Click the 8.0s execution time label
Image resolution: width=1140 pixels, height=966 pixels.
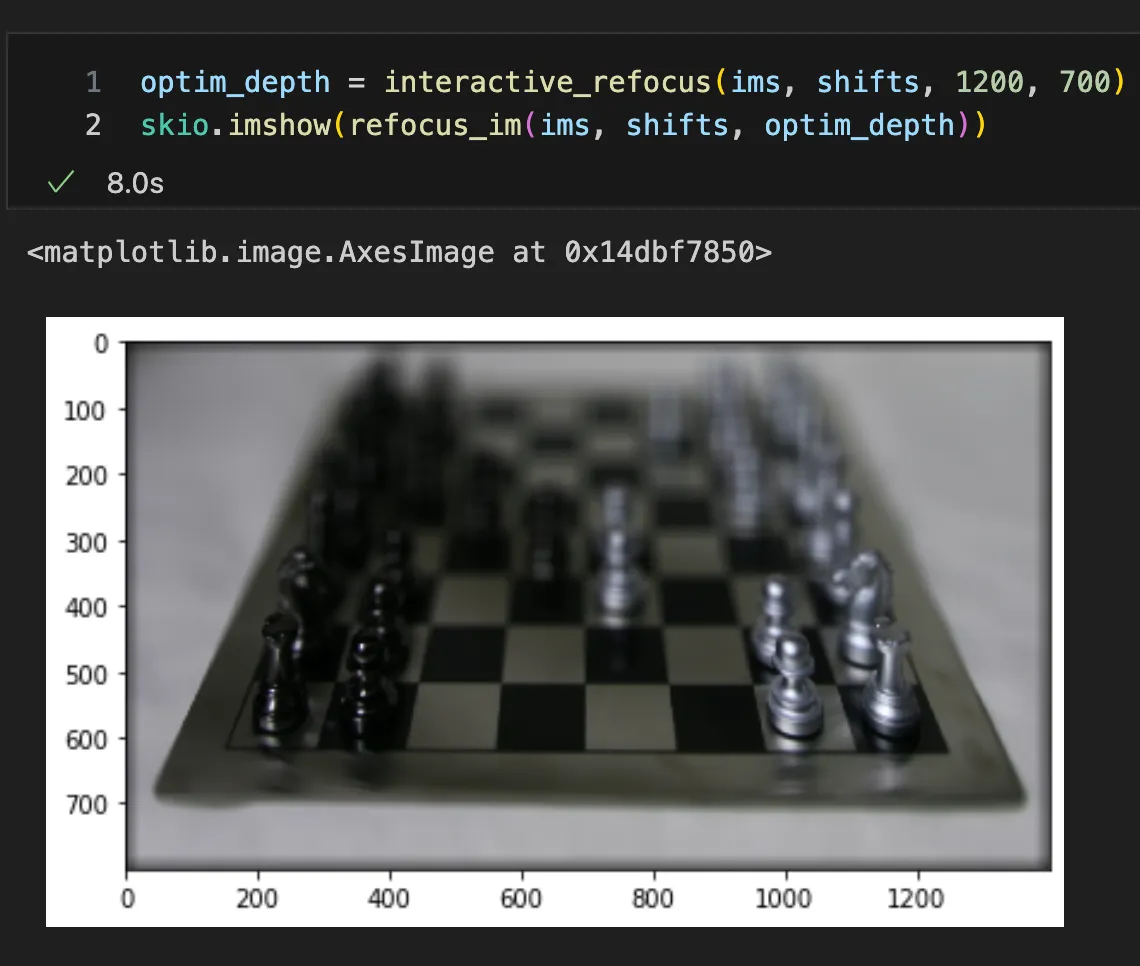click(x=135, y=185)
